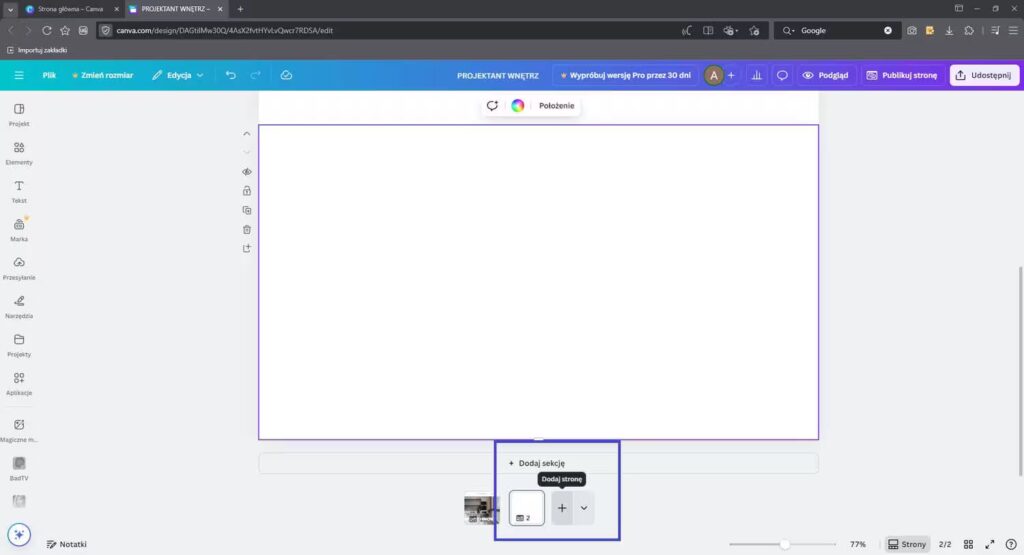Image resolution: width=1024 pixels, height=555 pixels.
Task: Open the help question mark
Action: [1011, 544]
